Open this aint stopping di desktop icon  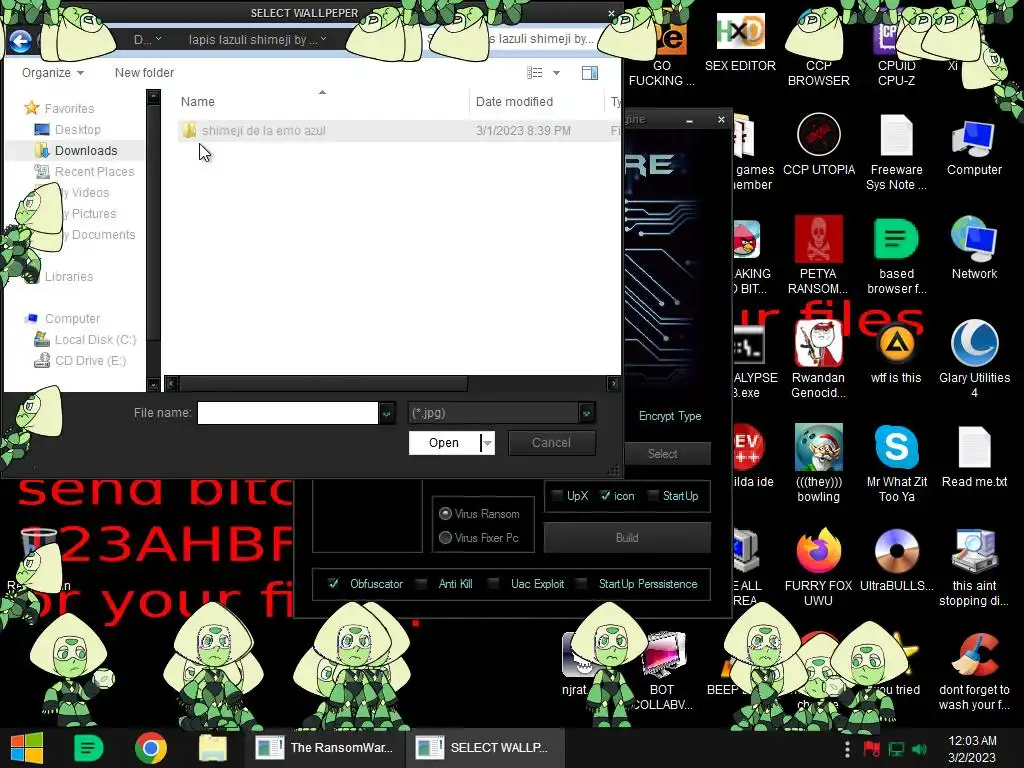974,567
